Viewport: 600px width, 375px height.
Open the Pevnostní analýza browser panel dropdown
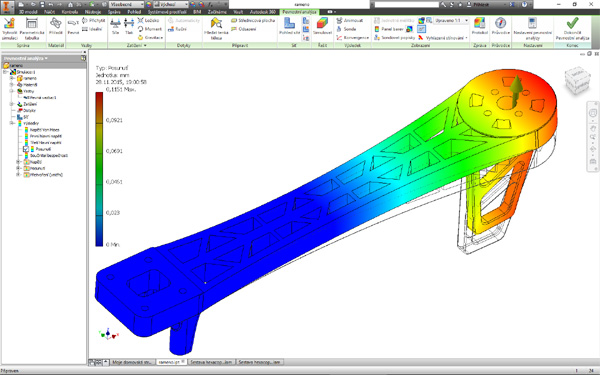25,58
